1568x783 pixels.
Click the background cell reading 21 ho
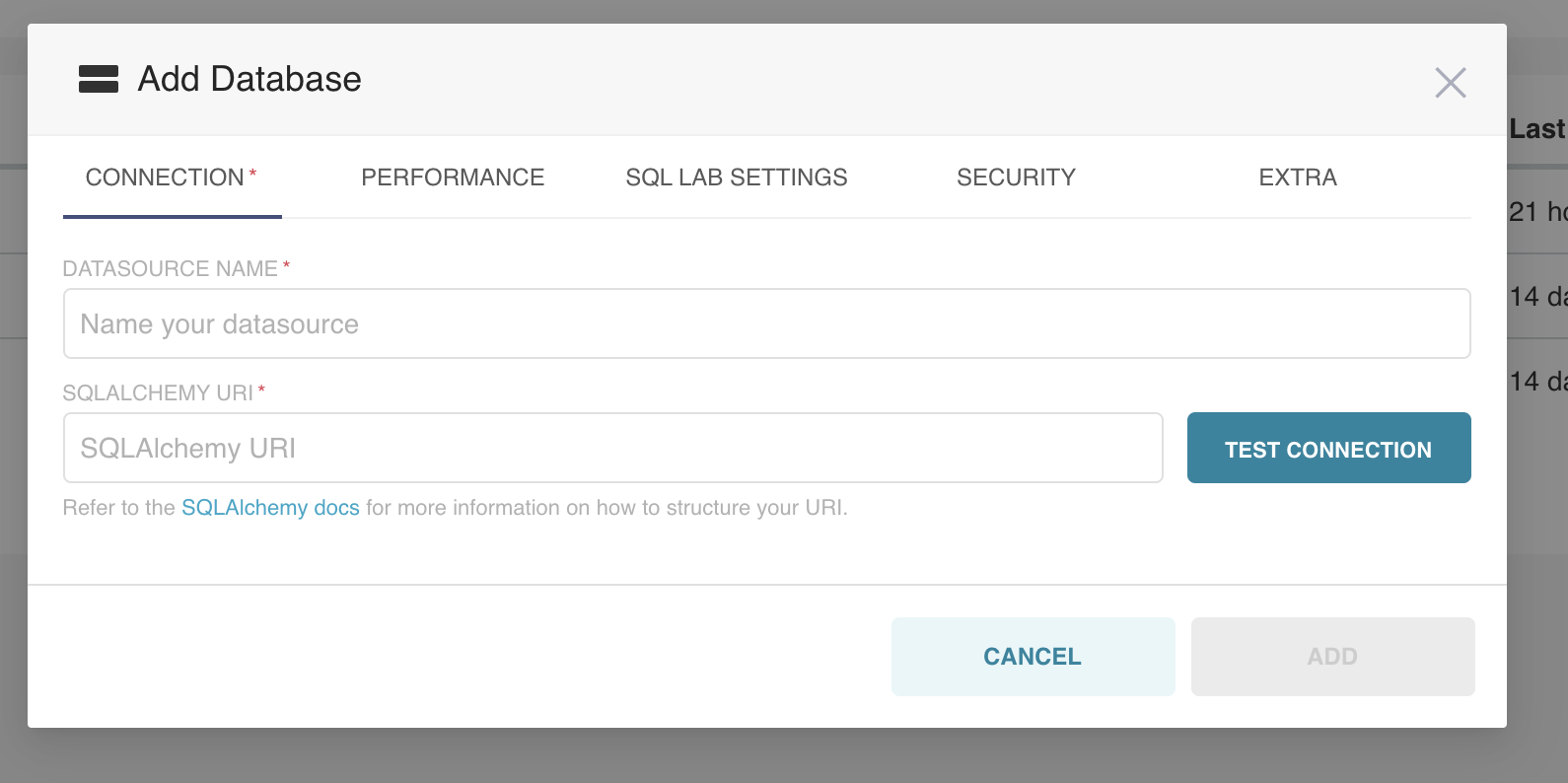pos(1536,212)
